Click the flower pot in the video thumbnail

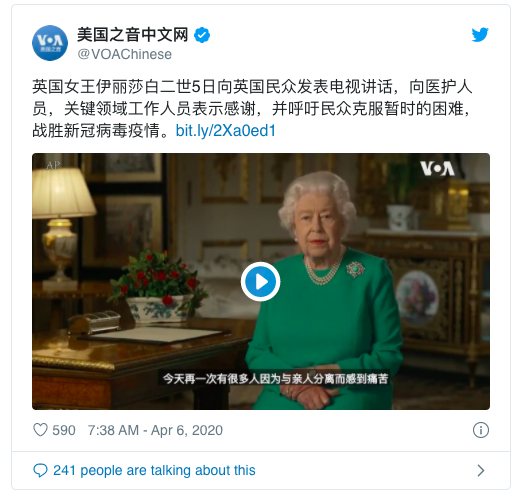pyautogui.click(x=157, y=289)
